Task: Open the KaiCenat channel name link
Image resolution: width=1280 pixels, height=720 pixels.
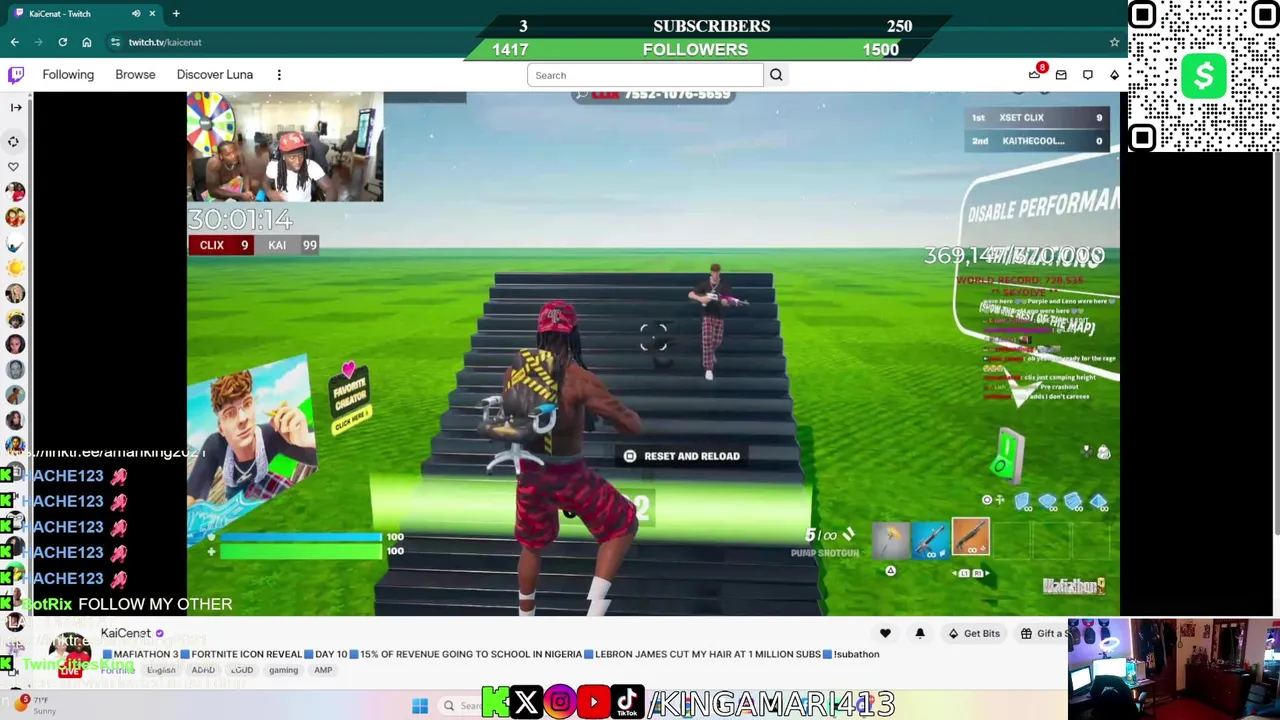Action: 125,633
